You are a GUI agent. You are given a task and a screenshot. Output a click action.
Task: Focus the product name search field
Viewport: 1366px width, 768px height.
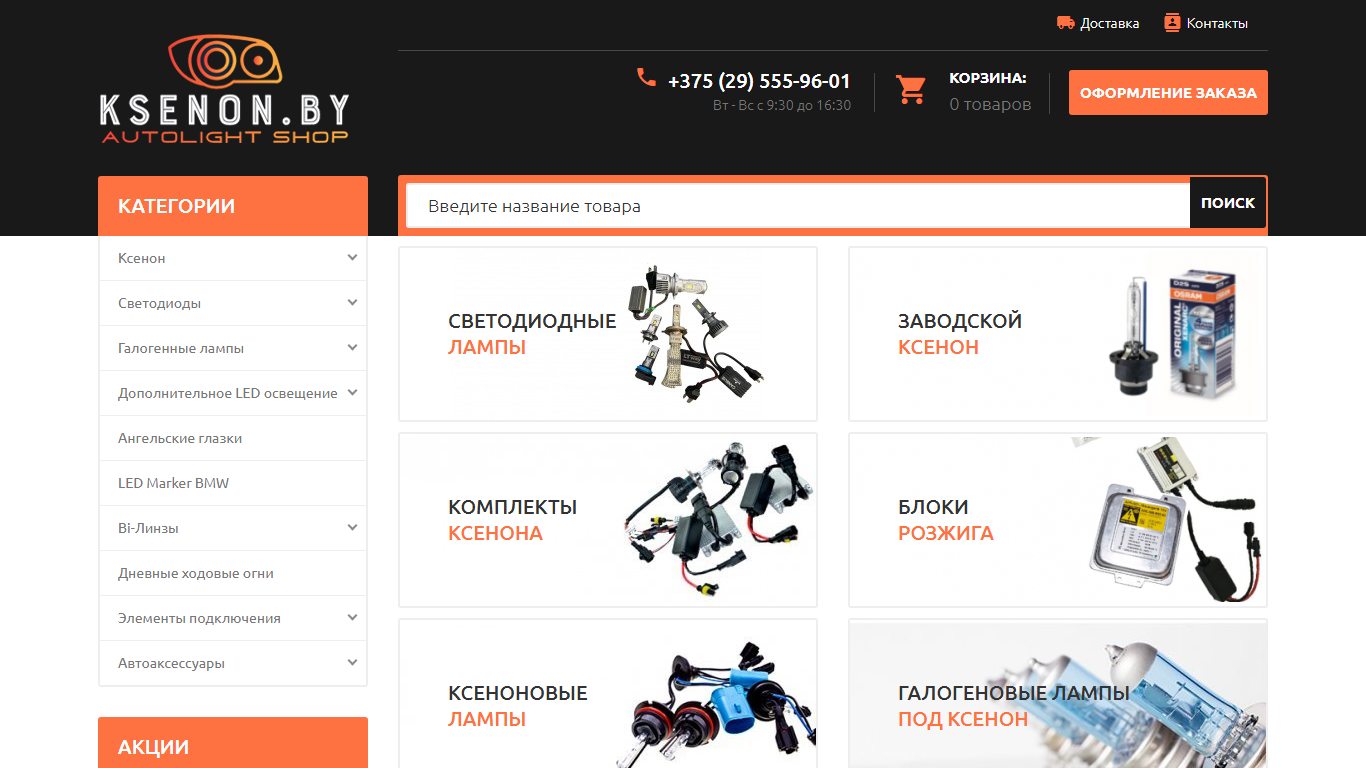click(798, 206)
